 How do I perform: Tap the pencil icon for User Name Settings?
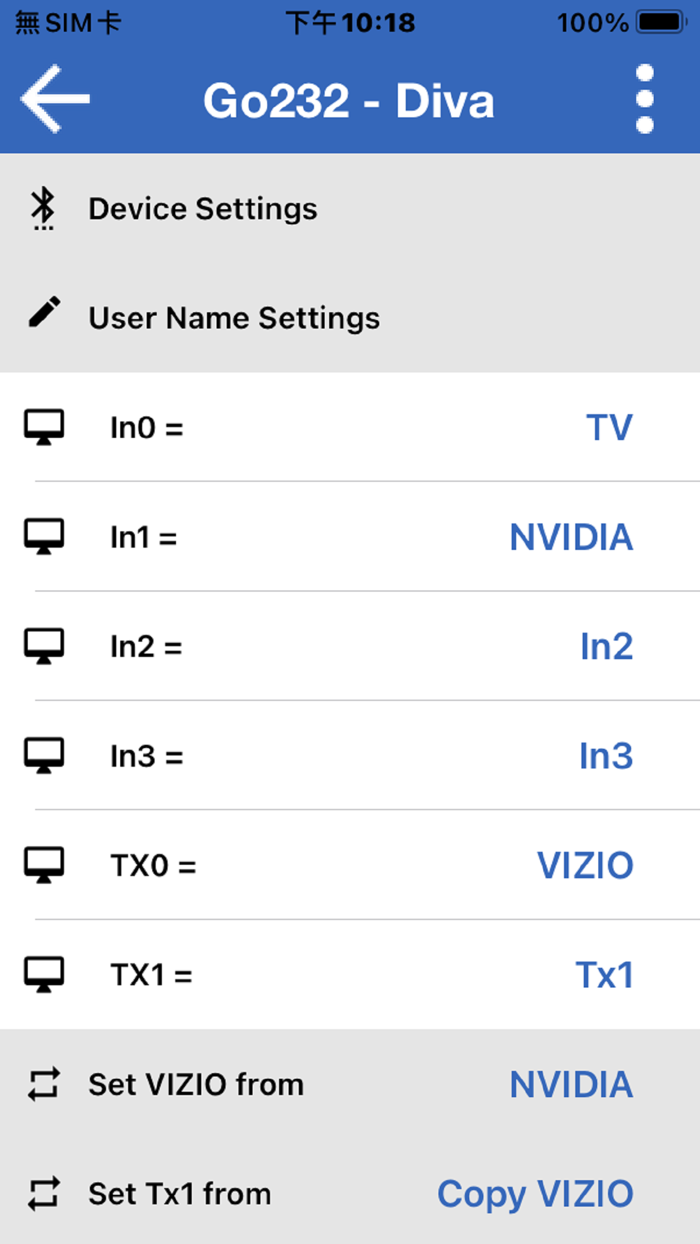43,315
